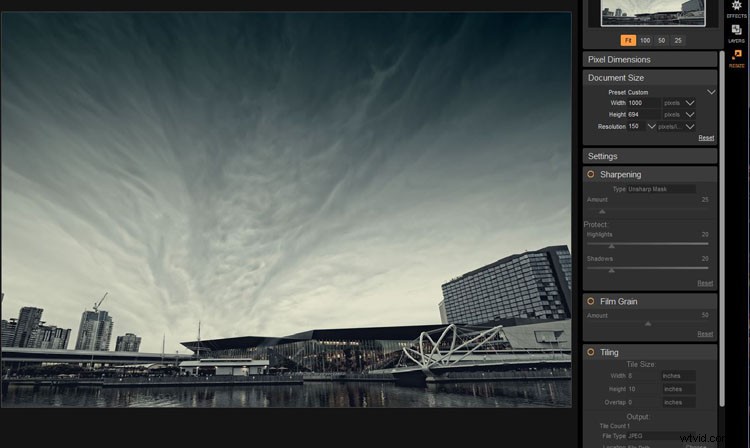Set navigator zoom to Fit
Image resolution: width=750 pixels, height=448 pixels.
click(628, 40)
